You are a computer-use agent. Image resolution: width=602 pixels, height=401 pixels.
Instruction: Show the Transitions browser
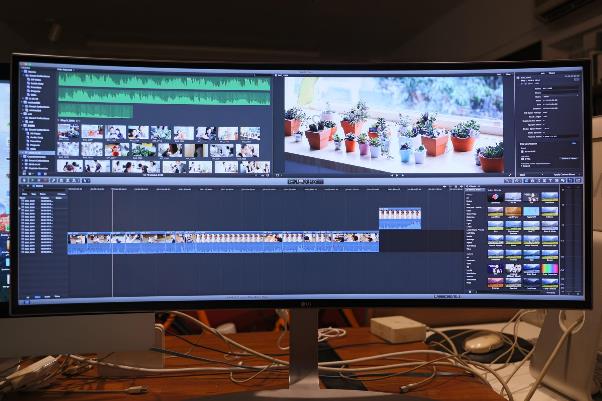coord(544,181)
